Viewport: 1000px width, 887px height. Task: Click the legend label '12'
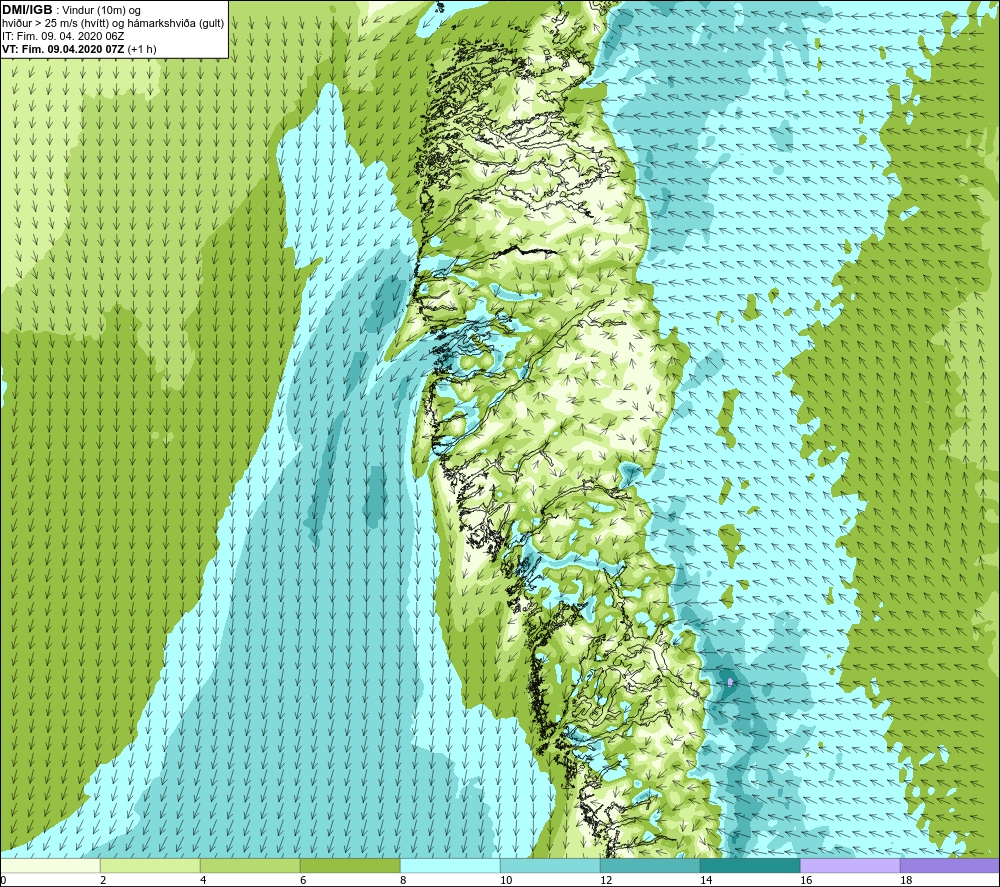[x=606, y=880]
